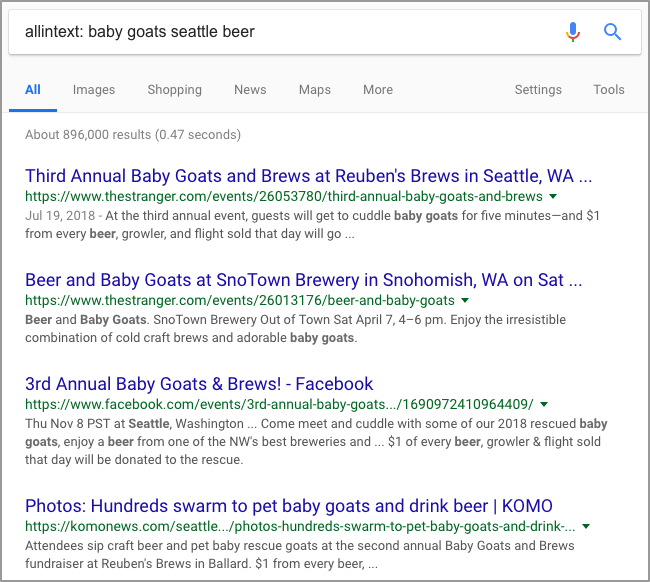Switch to the Images tab
This screenshot has width=650, height=582.
[94, 90]
